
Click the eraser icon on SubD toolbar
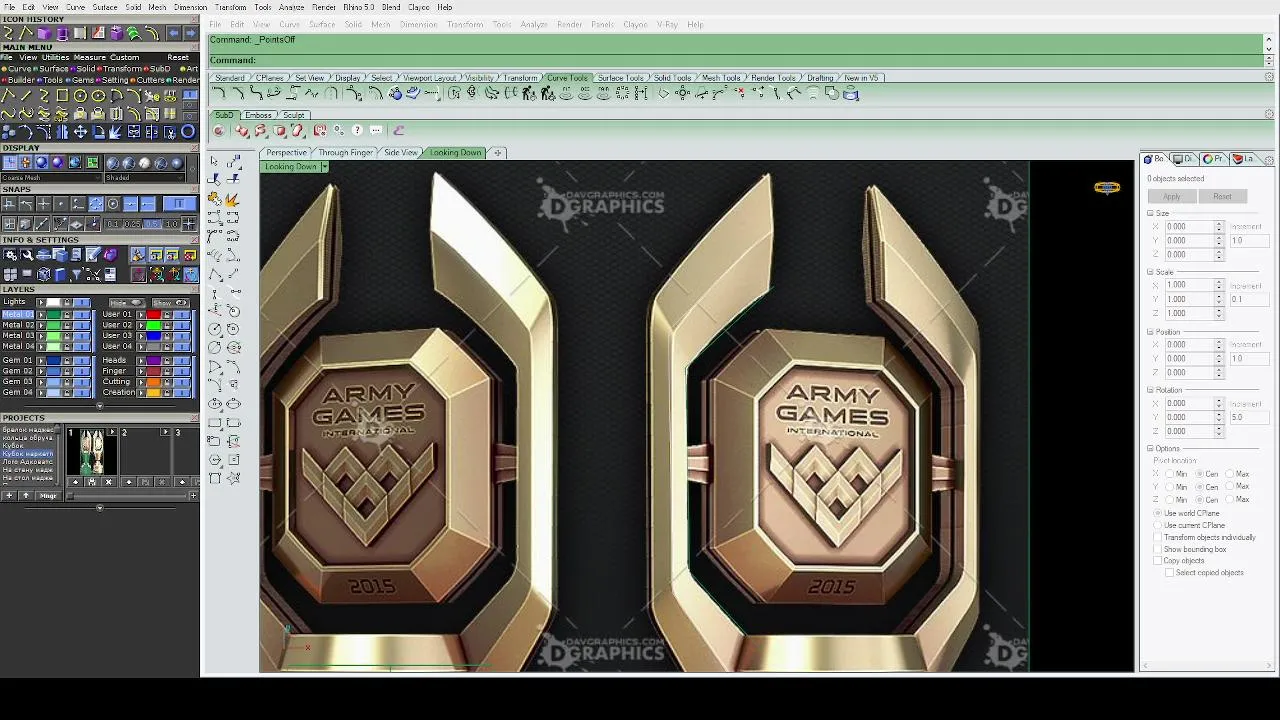(399, 130)
